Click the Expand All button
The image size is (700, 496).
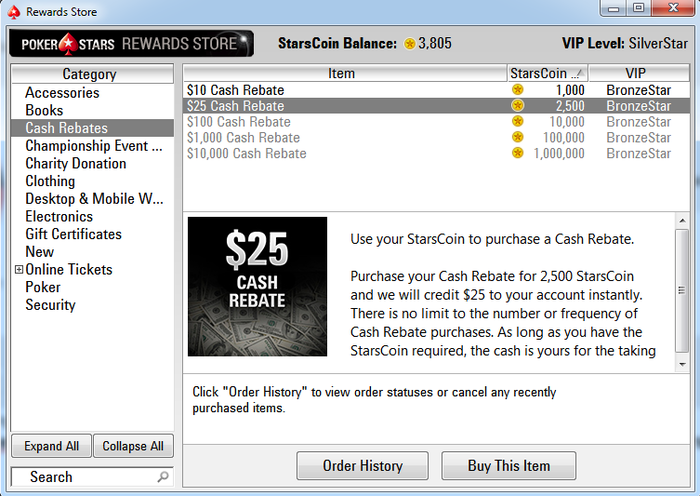pos(51,446)
